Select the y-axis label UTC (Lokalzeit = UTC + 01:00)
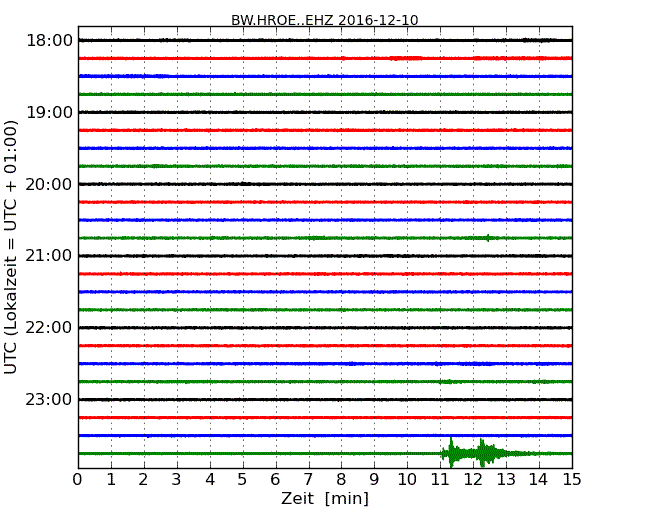 [10, 247]
